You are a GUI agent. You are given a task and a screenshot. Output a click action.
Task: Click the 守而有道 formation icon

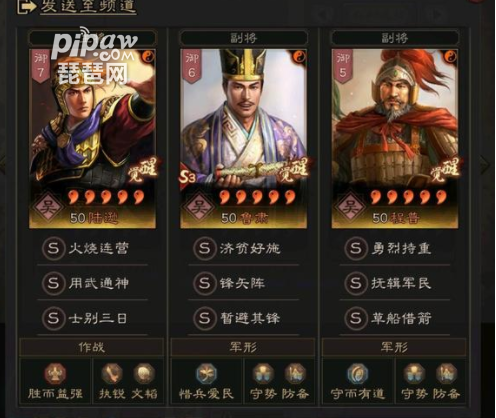(x=358, y=374)
